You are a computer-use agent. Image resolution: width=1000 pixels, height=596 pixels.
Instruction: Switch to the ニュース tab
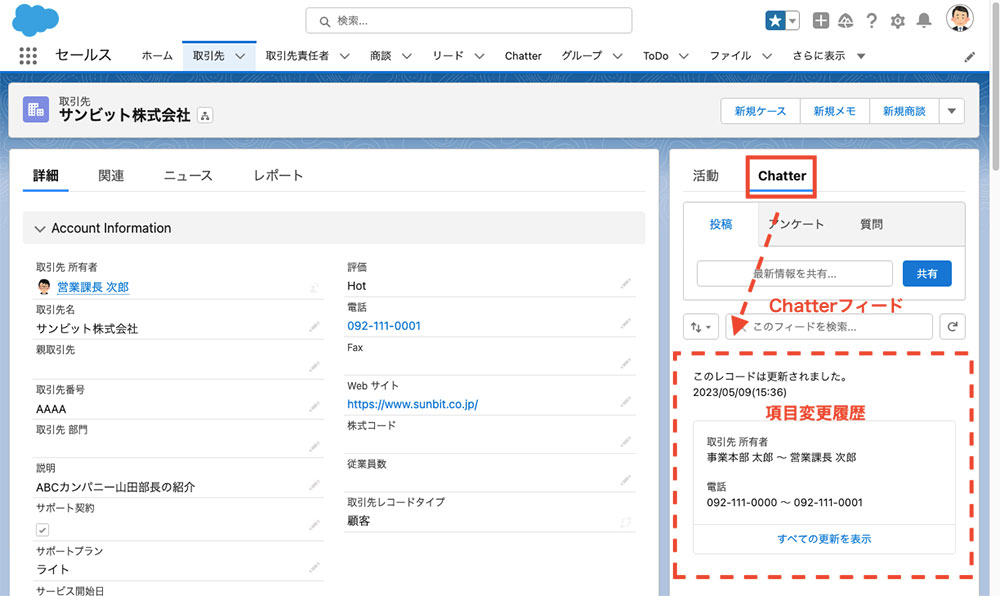pyautogui.click(x=188, y=175)
